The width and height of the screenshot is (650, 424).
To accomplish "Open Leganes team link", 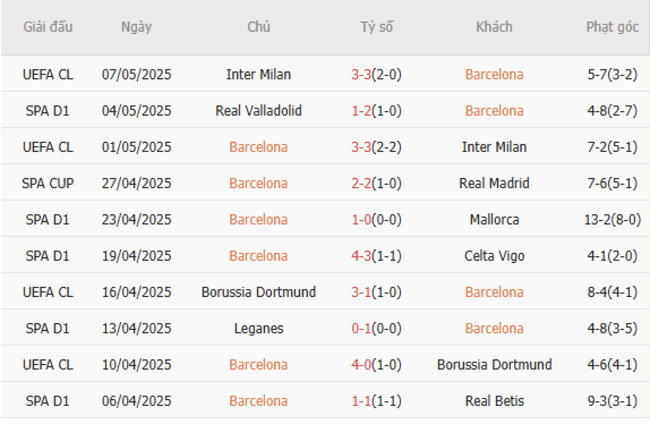I will (x=258, y=328).
